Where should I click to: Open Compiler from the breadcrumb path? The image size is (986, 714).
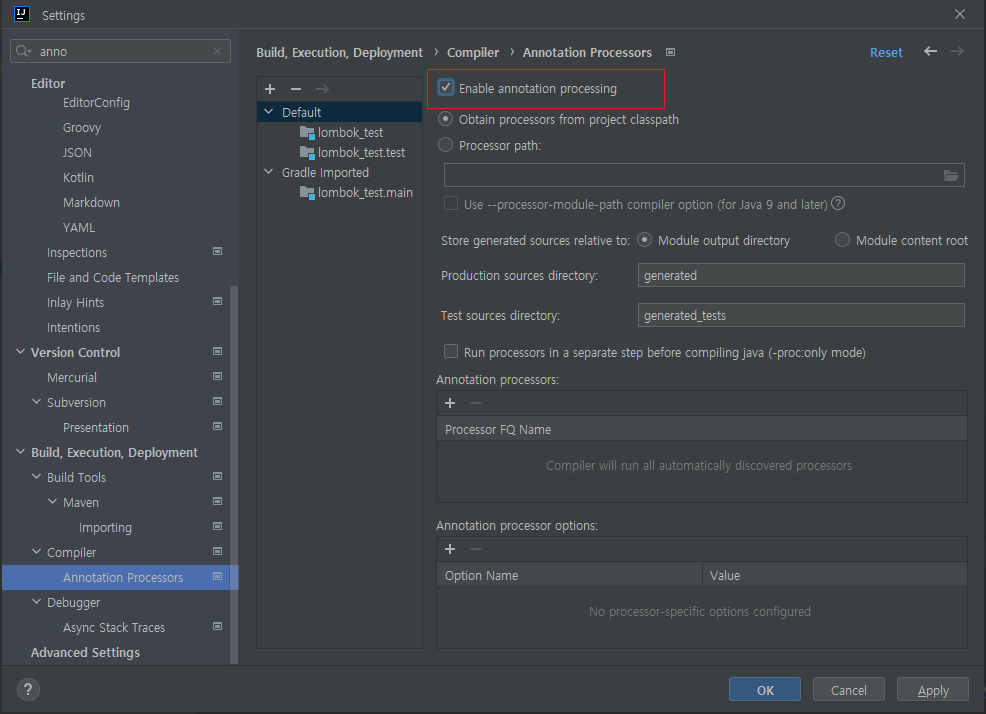(x=472, y=52)
